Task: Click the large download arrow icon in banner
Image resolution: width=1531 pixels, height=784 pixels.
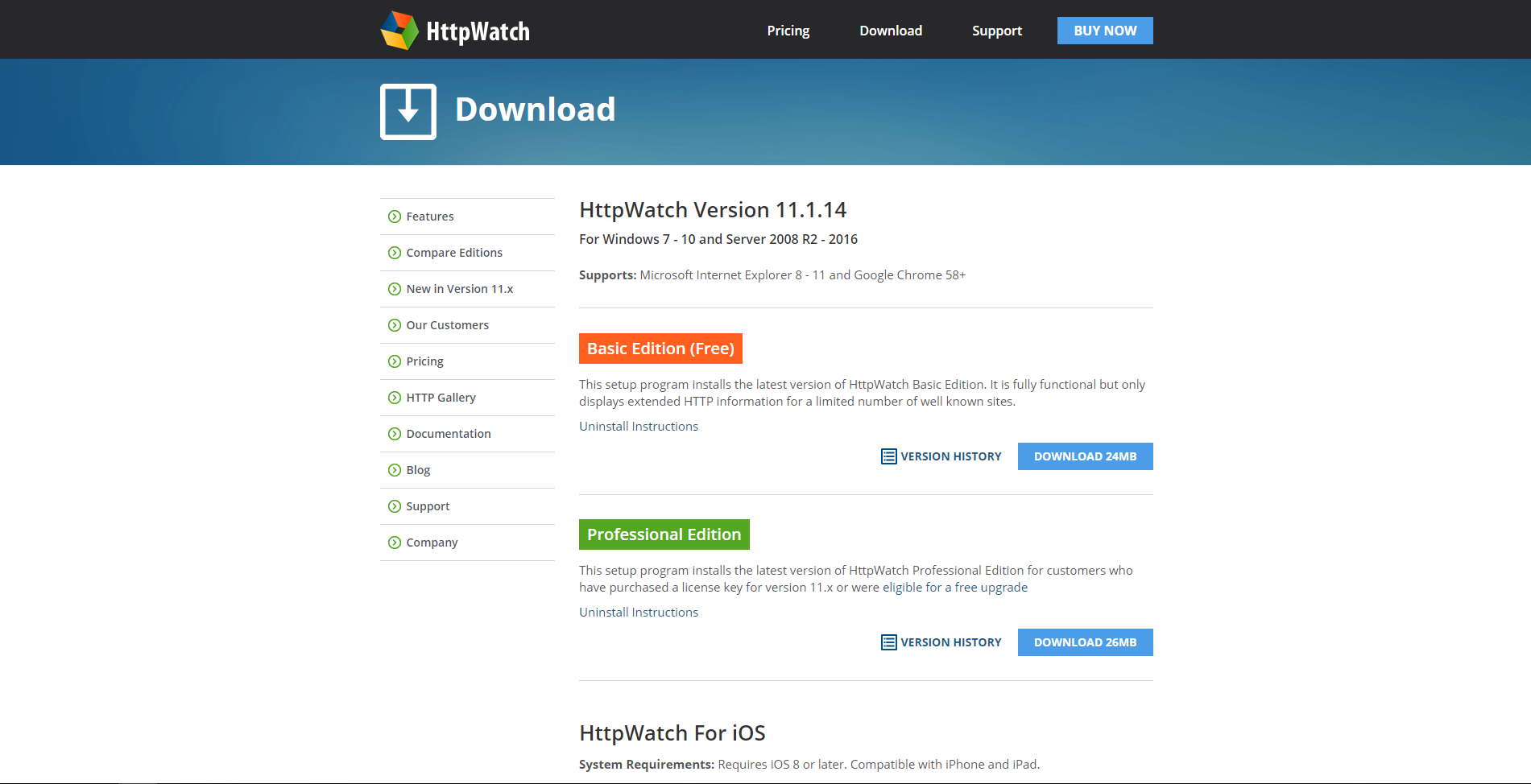Action: [x=408, y=112]
